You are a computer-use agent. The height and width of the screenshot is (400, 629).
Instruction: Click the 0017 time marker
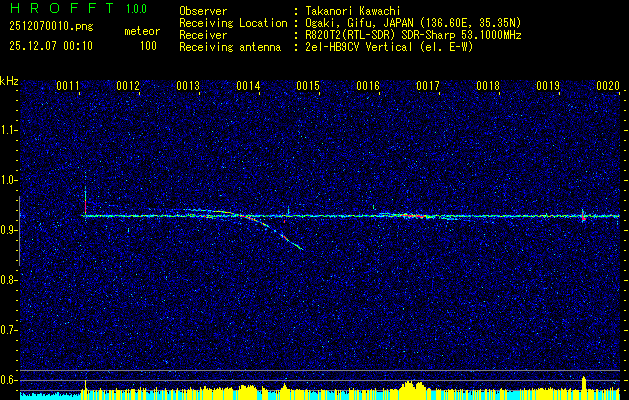(x=428, y=86)
